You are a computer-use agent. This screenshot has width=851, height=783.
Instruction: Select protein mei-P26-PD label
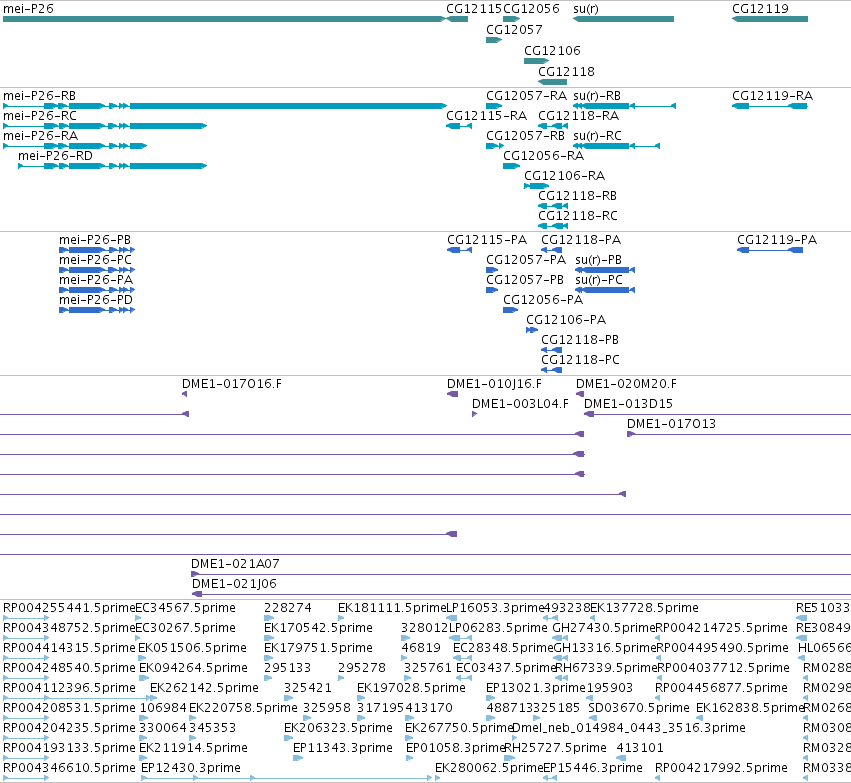[x=96, y=300]
